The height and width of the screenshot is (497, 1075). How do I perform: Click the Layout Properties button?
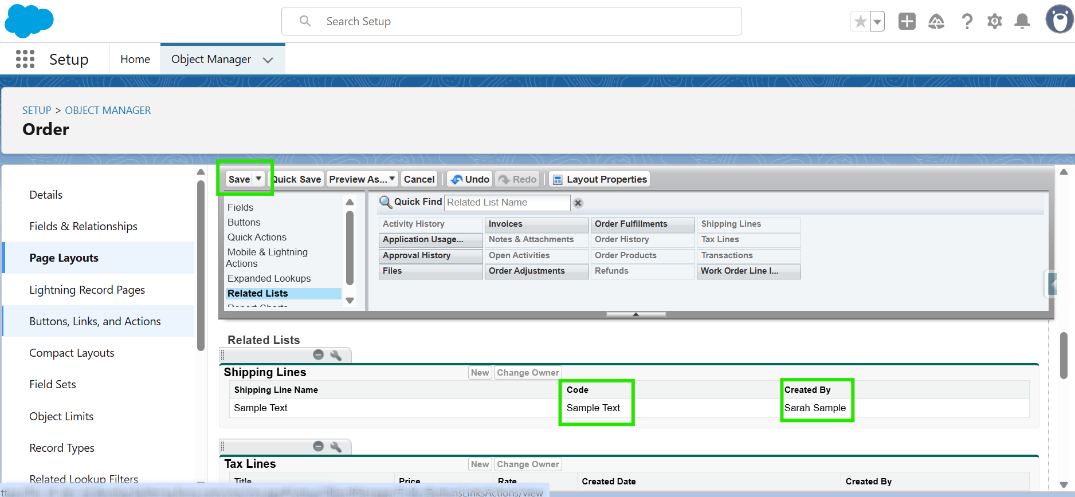click(x=600, y=179)
